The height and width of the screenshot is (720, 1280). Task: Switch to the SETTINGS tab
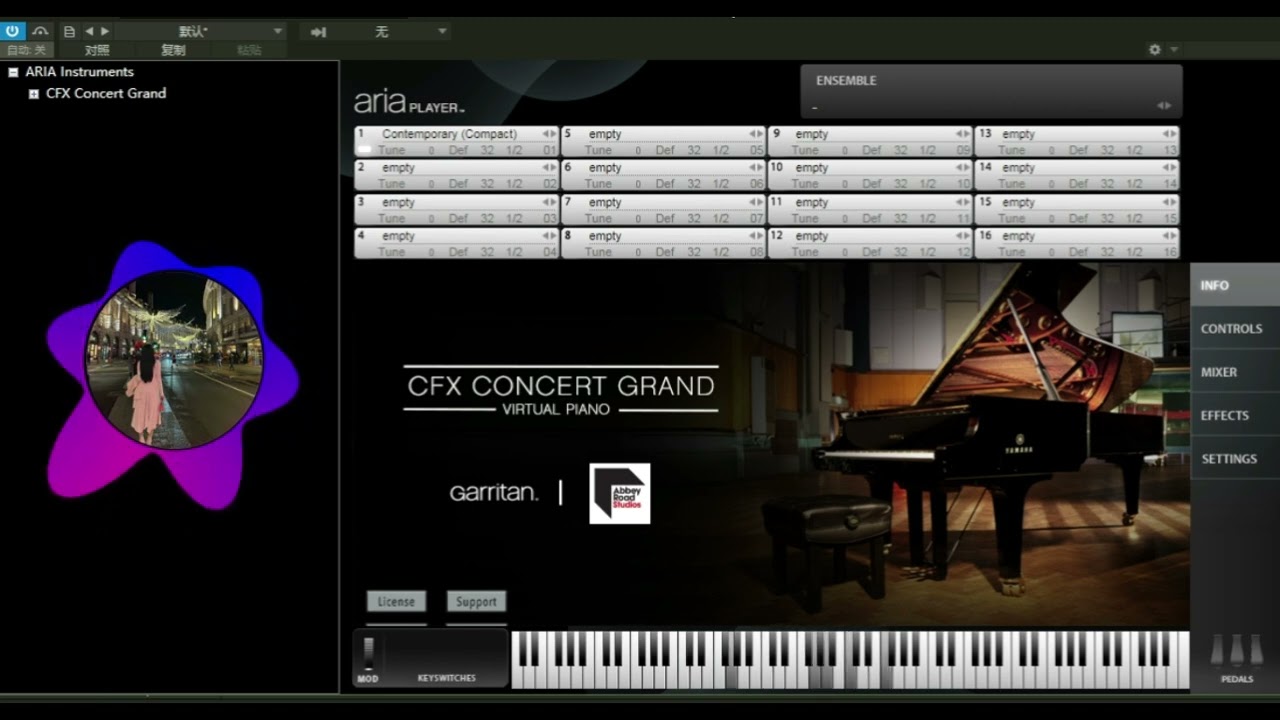pos(1235,458)
